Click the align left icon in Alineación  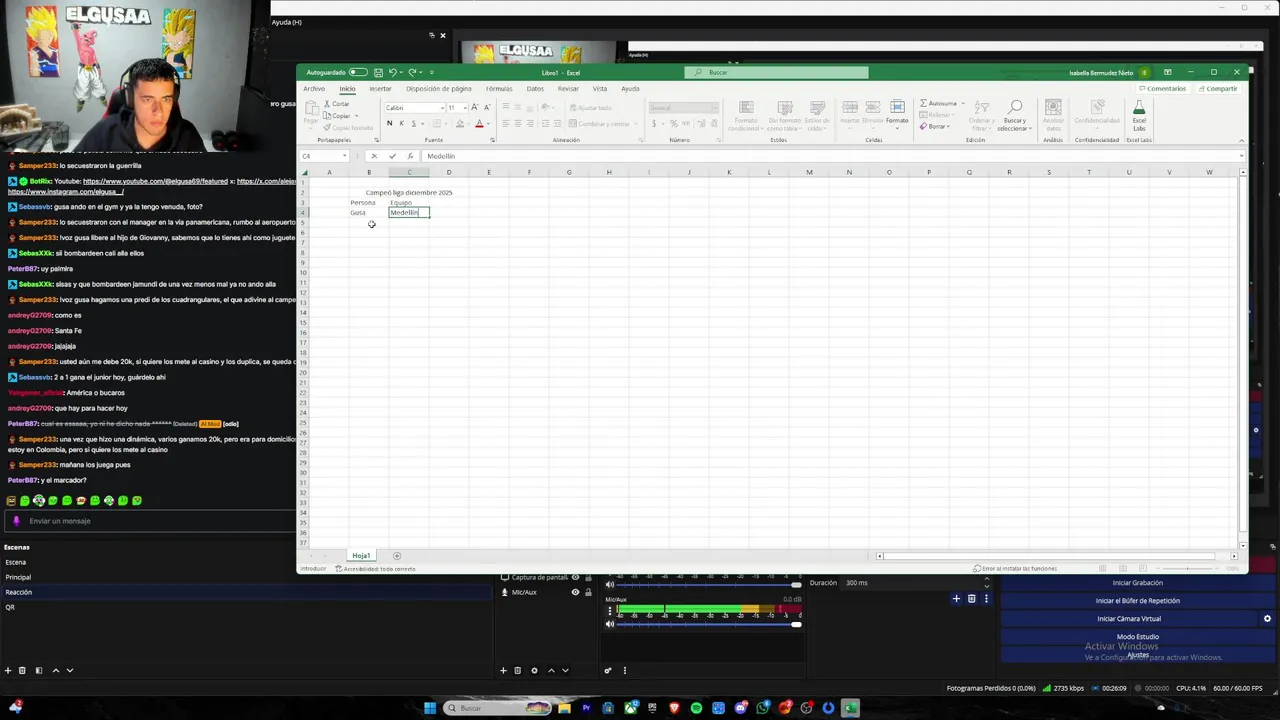pos(506,124)
